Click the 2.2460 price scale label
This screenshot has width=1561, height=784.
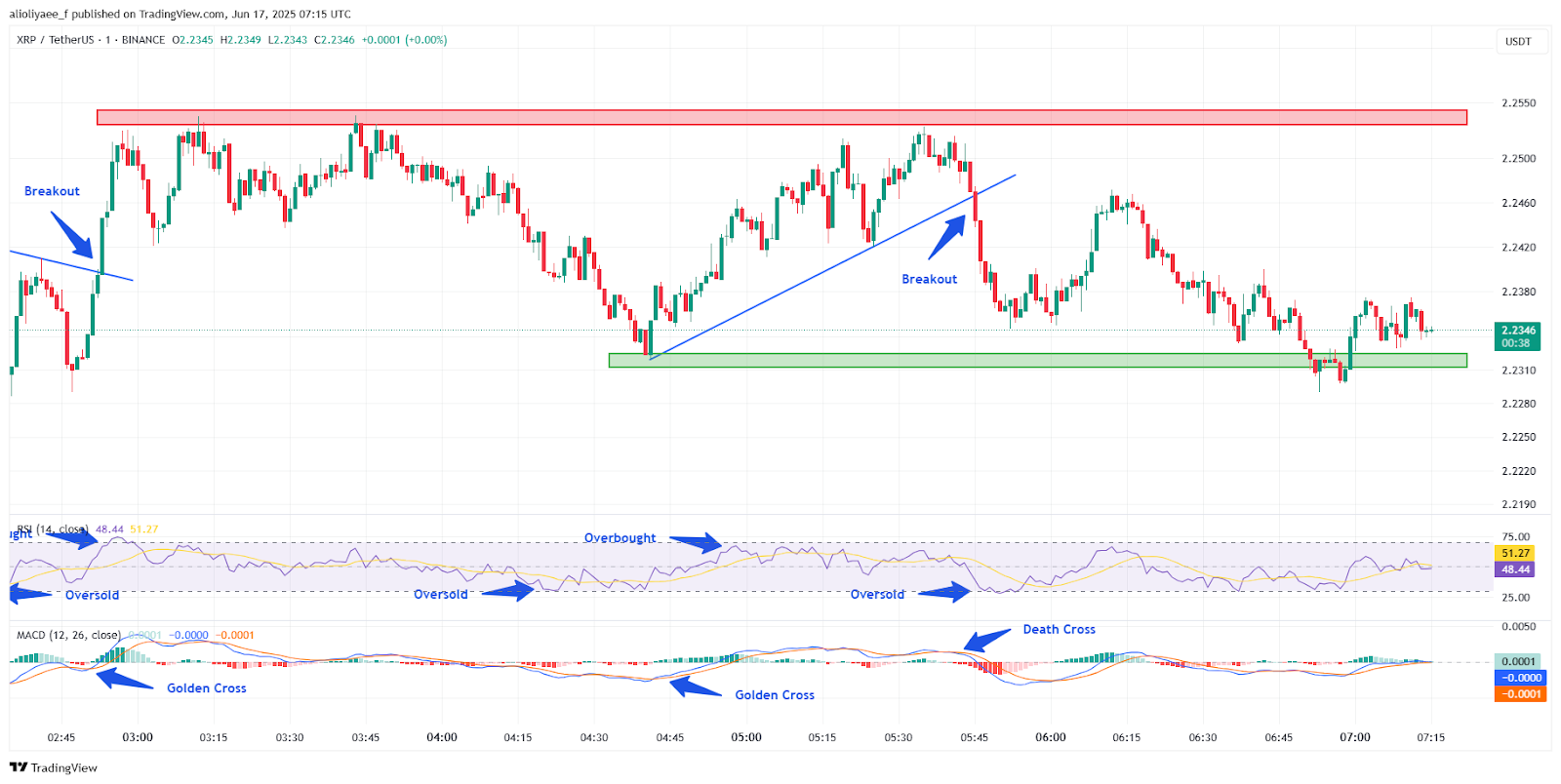coord(1518,203)
